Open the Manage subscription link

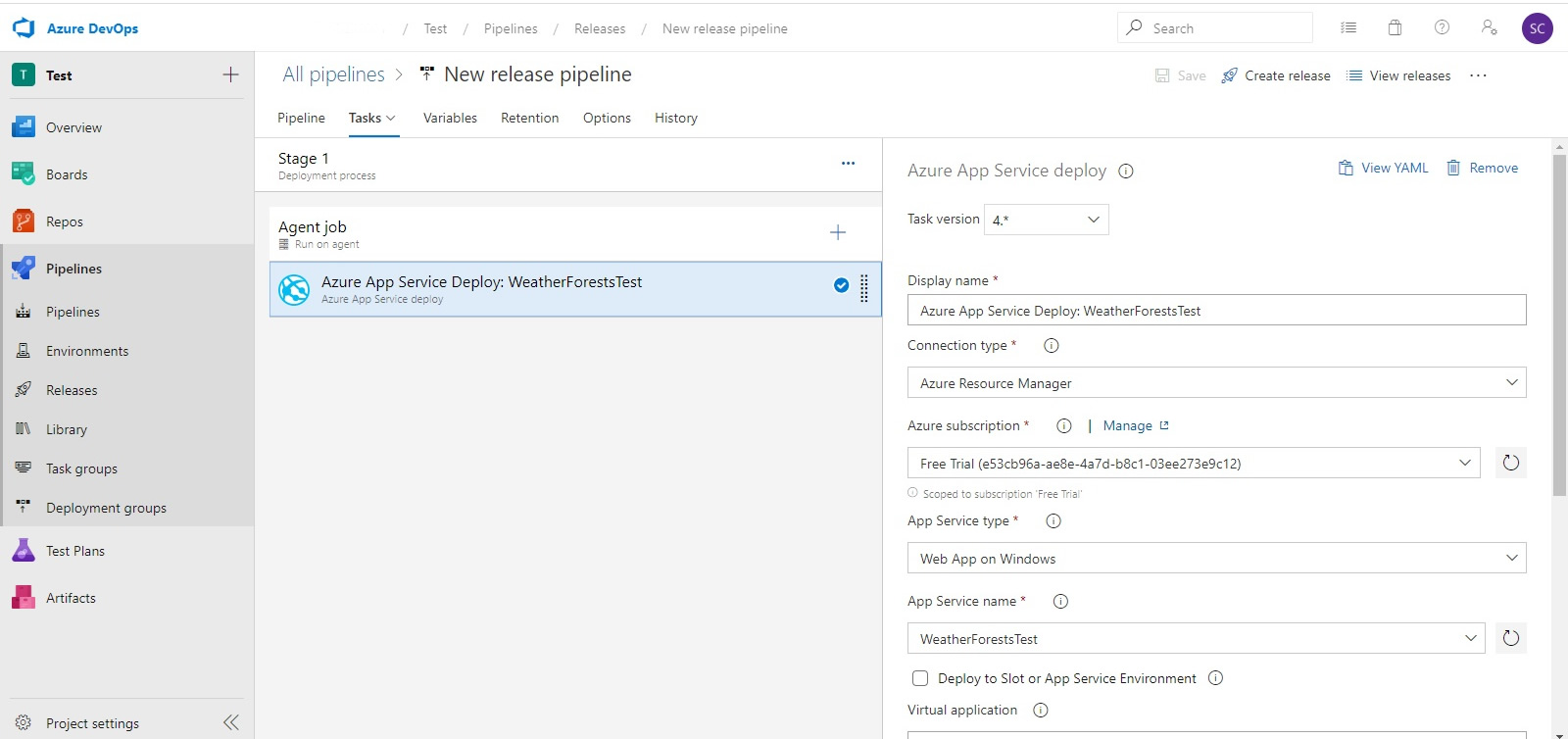click(1136, 425)
